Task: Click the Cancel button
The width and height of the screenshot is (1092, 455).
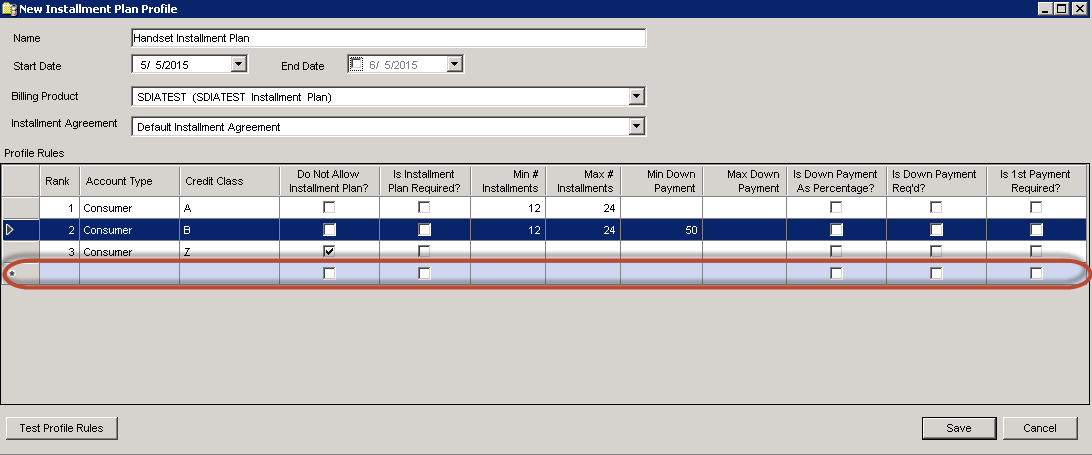Action: tap(1040, 428)
